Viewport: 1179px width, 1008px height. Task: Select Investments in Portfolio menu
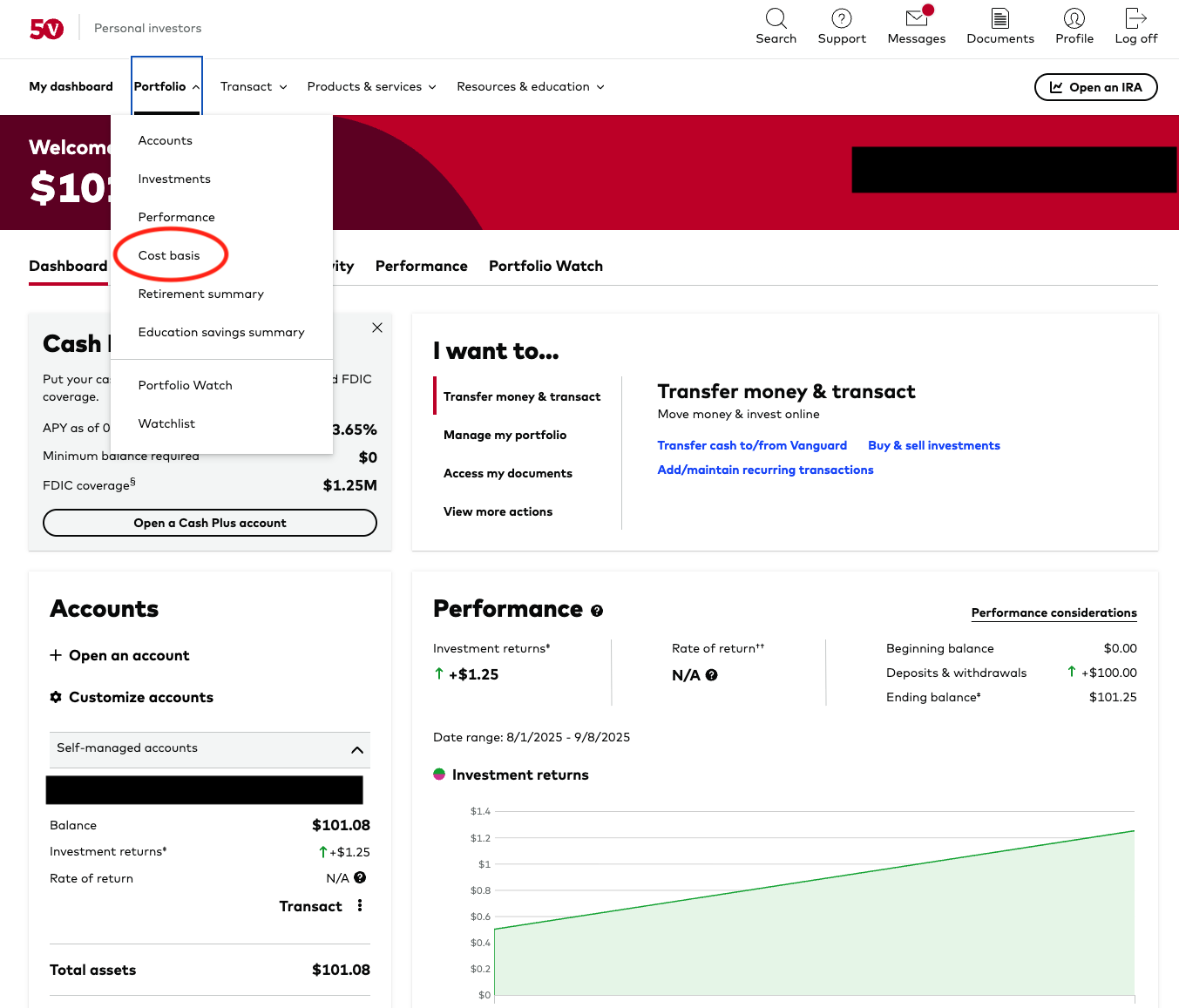(174, 179)
